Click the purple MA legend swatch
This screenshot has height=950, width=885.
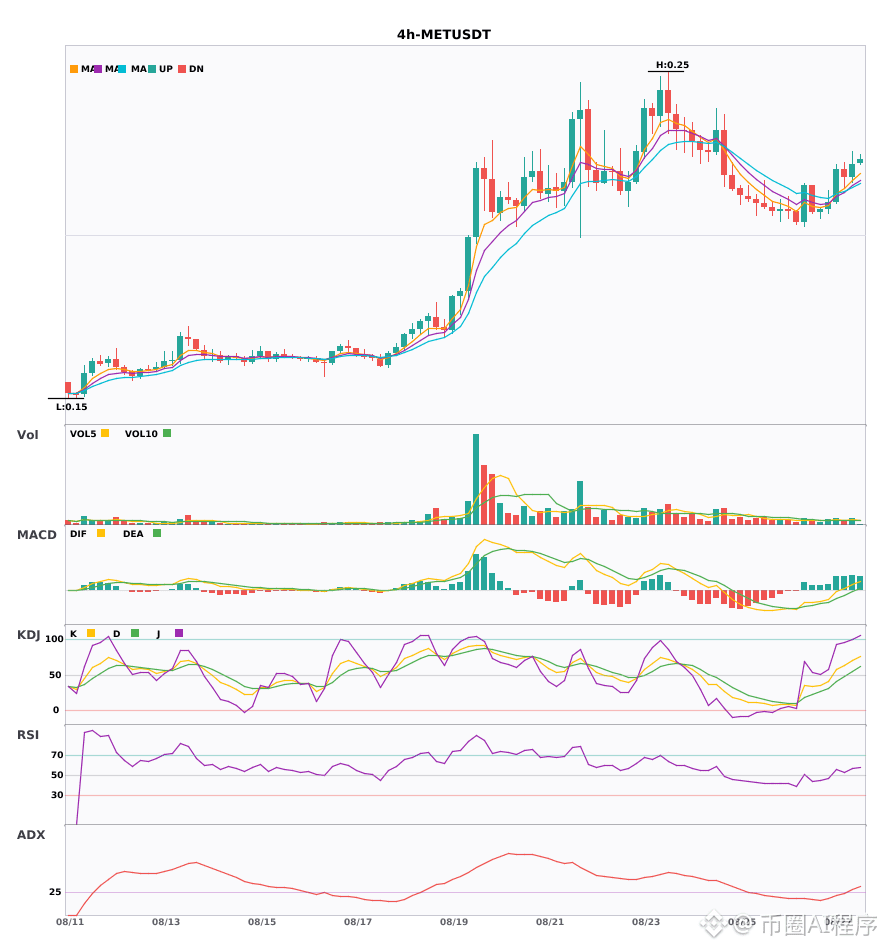point(98,69)
